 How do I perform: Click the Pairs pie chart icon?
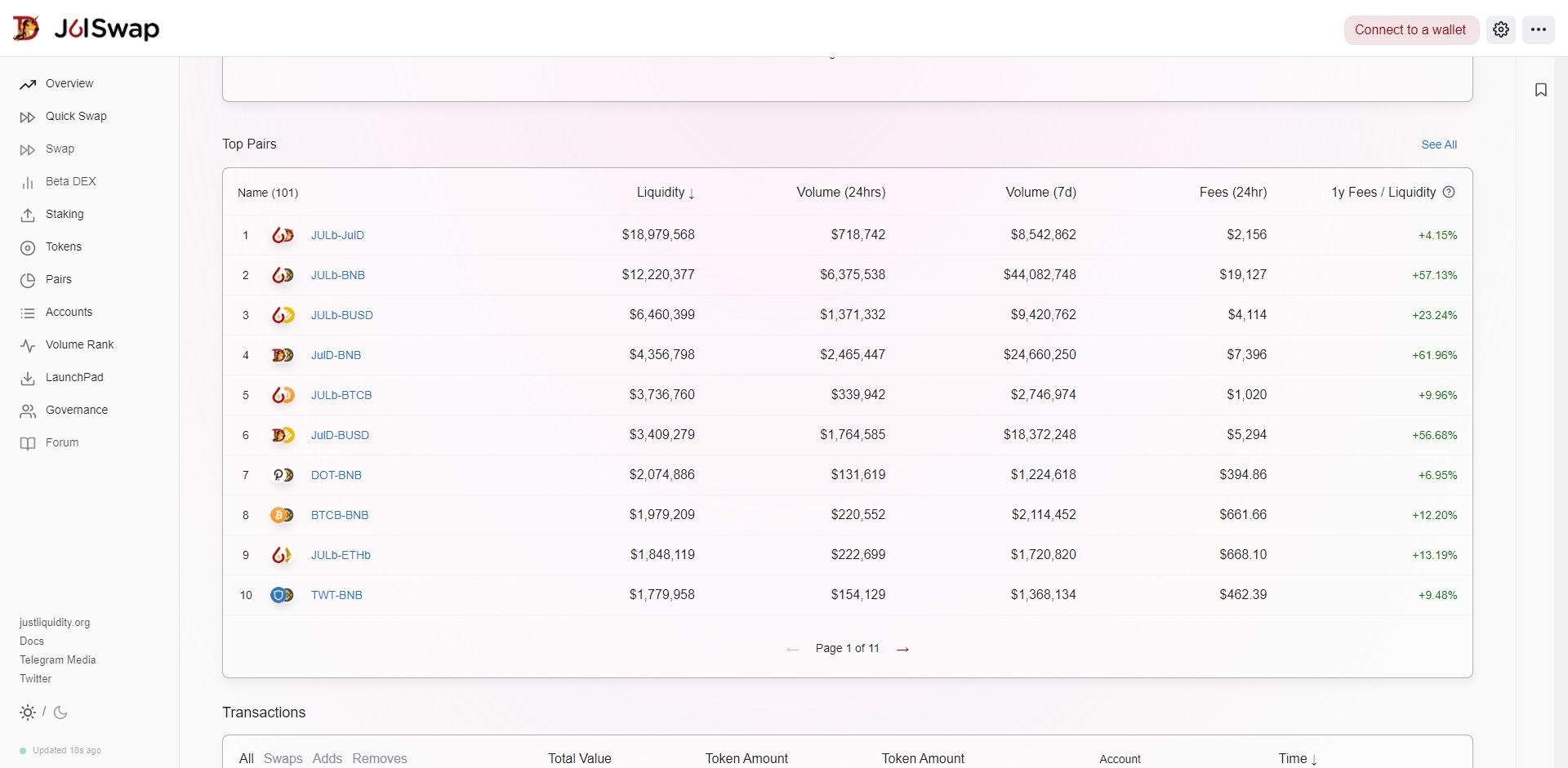pos(28,280)
